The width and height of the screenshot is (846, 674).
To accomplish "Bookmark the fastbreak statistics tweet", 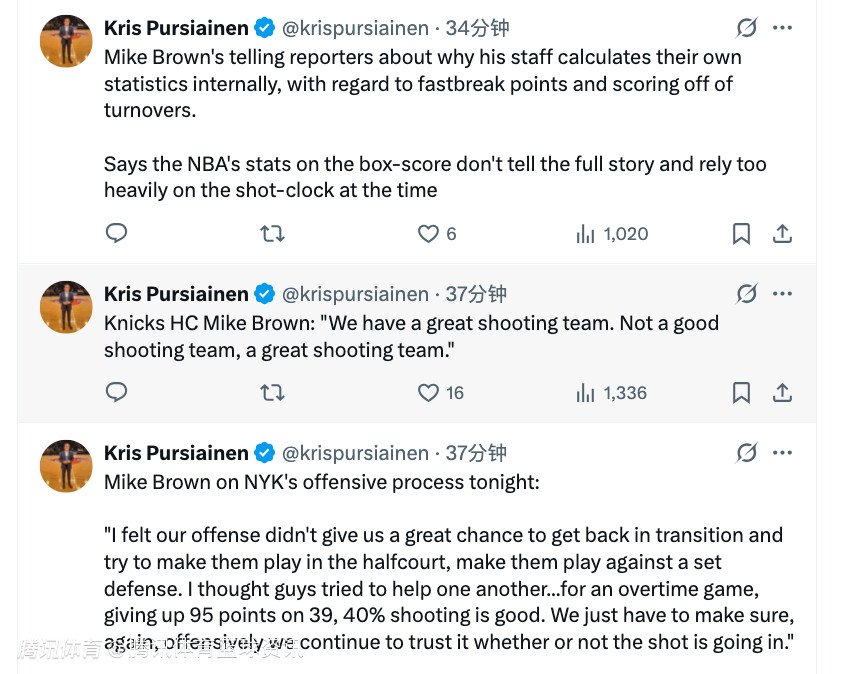I will [741, 234].
